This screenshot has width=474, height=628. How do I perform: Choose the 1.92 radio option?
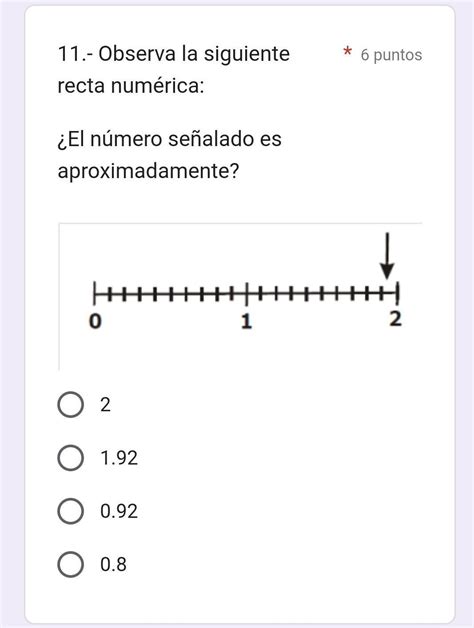(x=71, y=458)
